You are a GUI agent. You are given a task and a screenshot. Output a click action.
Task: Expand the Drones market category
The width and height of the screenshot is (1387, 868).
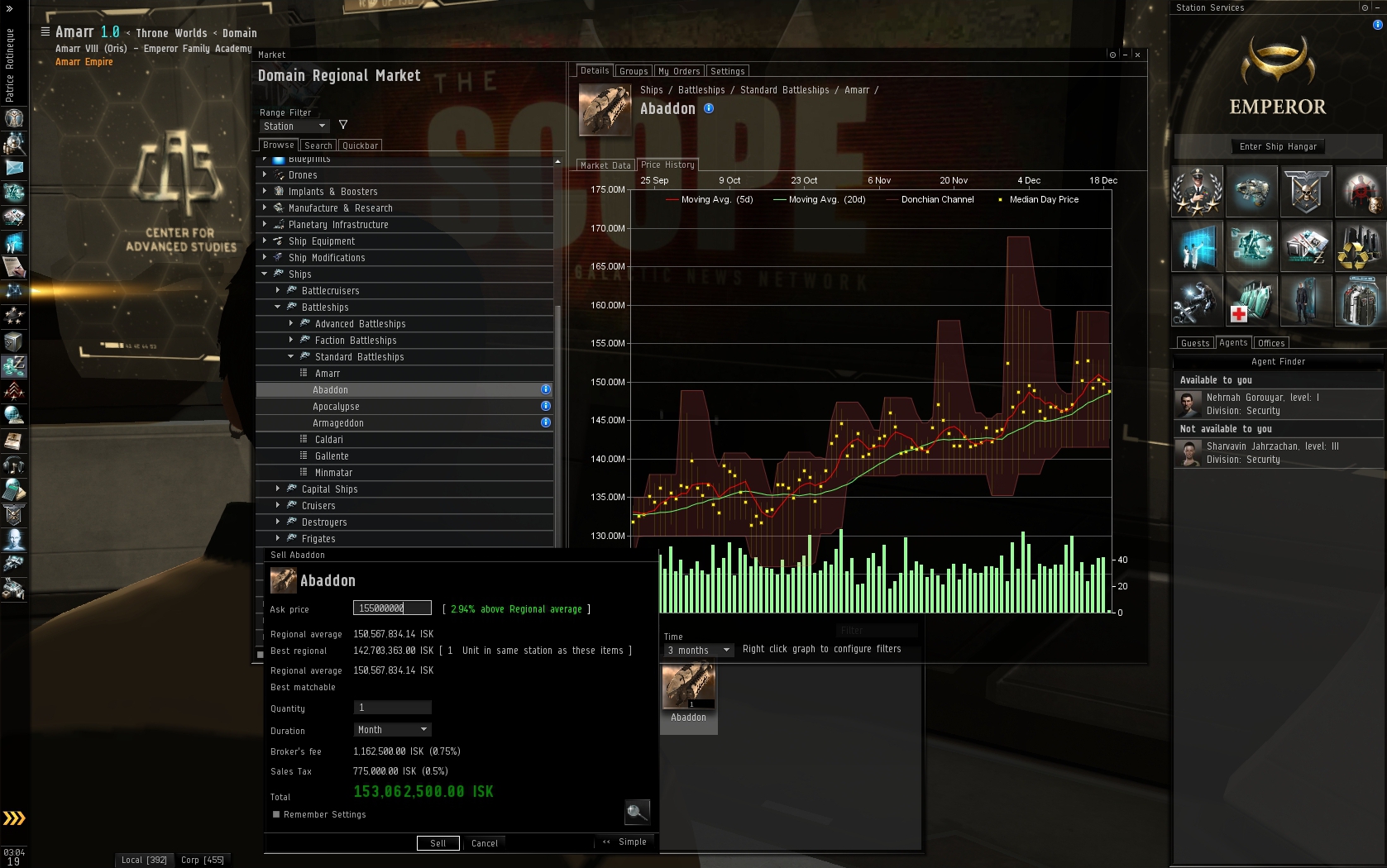point(265,174)
